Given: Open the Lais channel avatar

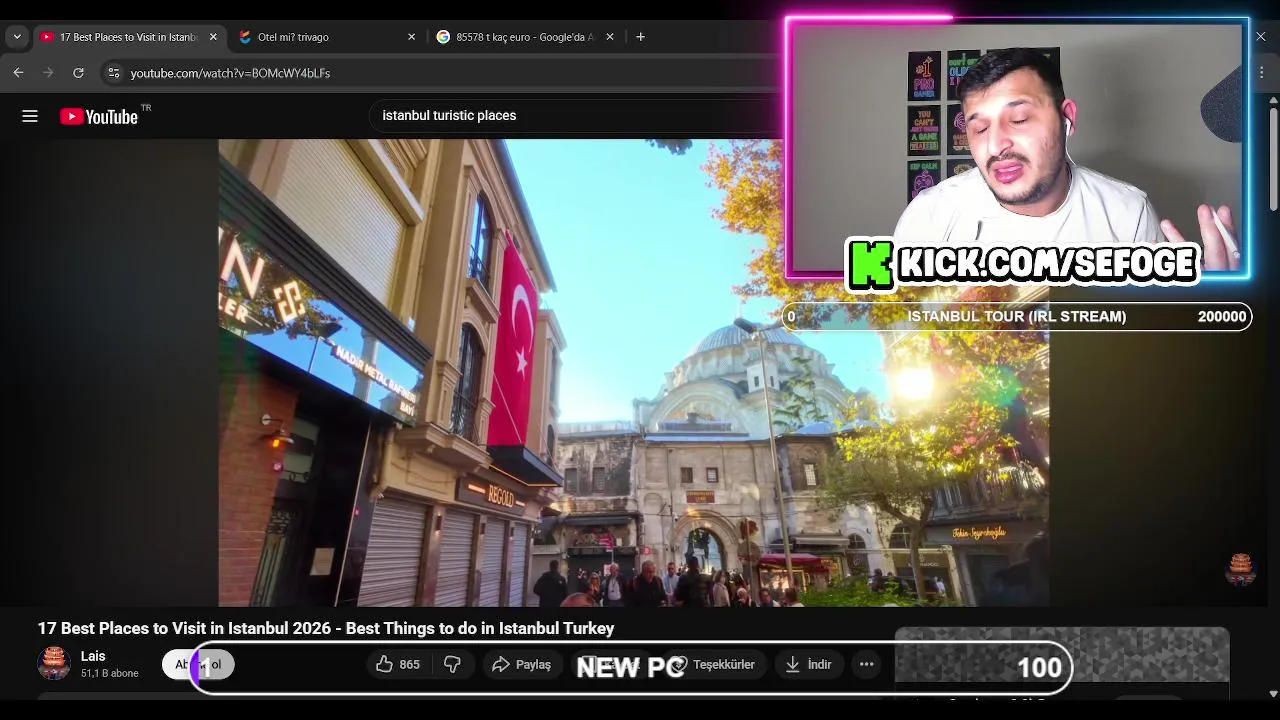Looking at the screenshot, I should [54, 664].
